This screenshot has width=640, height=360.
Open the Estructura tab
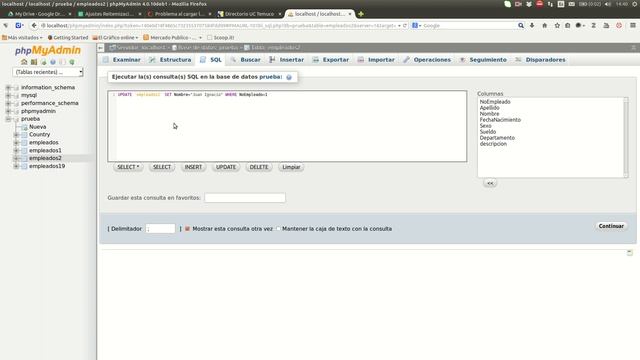[x=170, y=60]
